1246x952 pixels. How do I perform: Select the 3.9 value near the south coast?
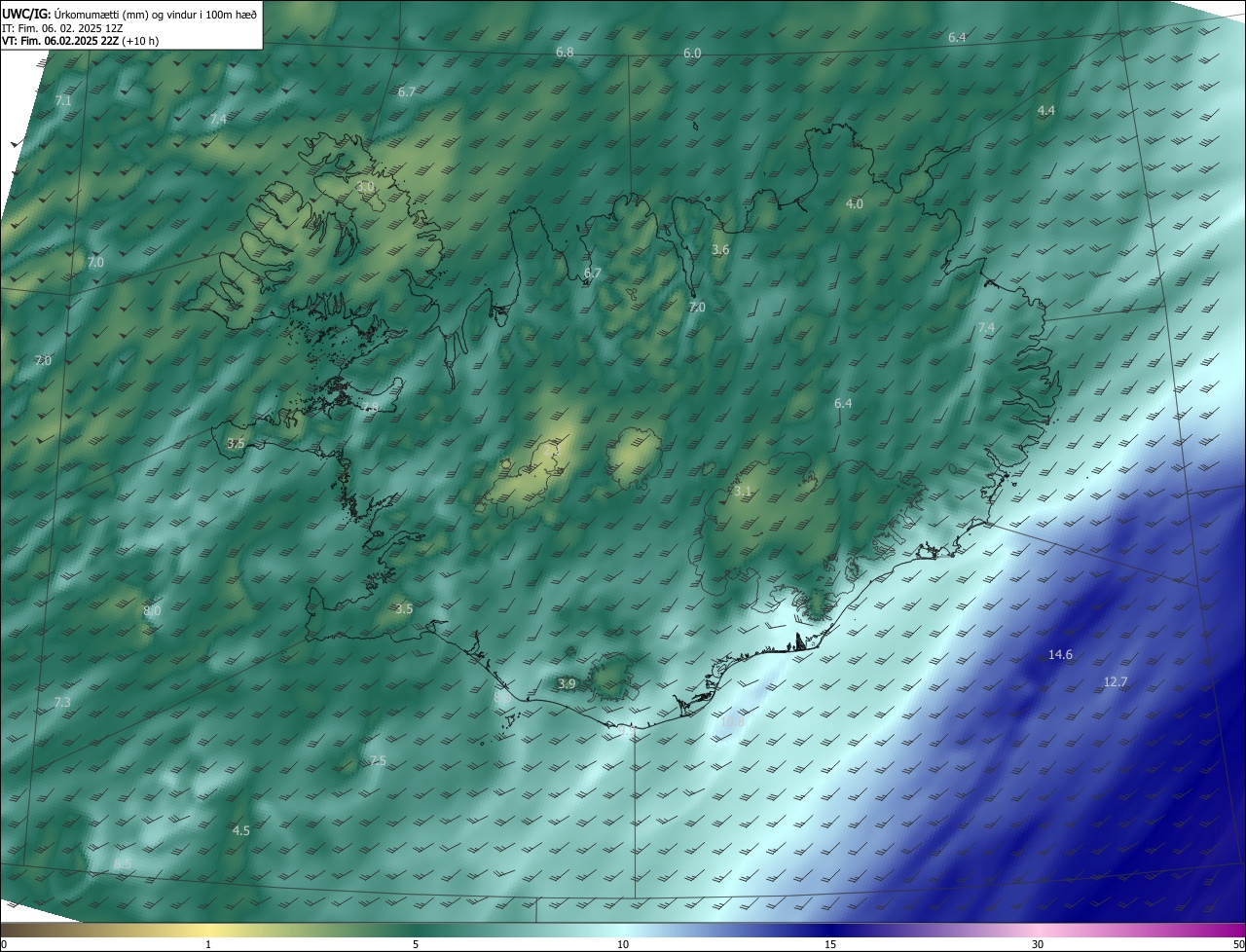click(x=567, y=684)
